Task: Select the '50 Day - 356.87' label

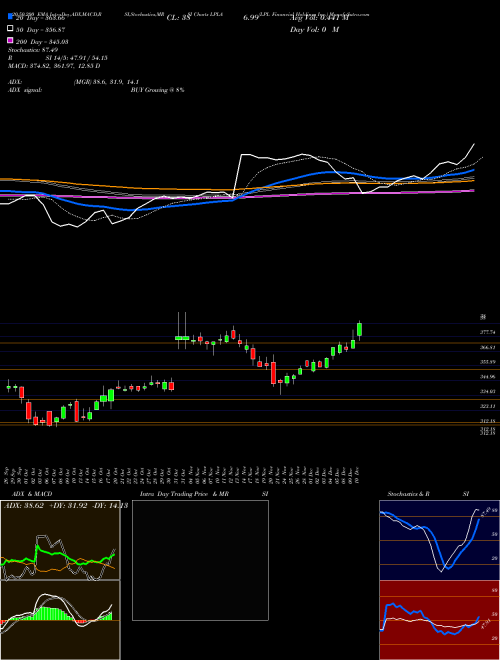Action: 41,30
